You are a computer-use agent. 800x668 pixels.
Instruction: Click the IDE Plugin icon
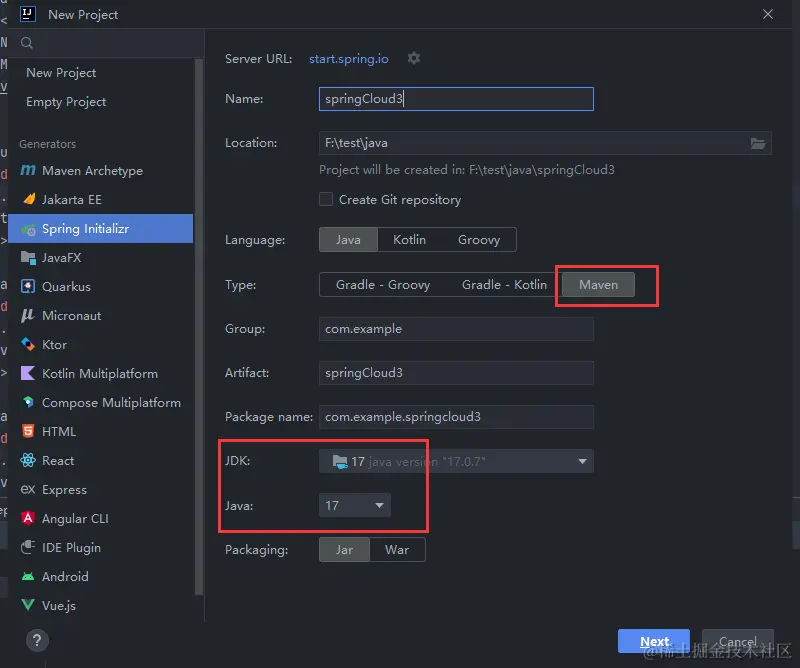click(x=28, y=547)
